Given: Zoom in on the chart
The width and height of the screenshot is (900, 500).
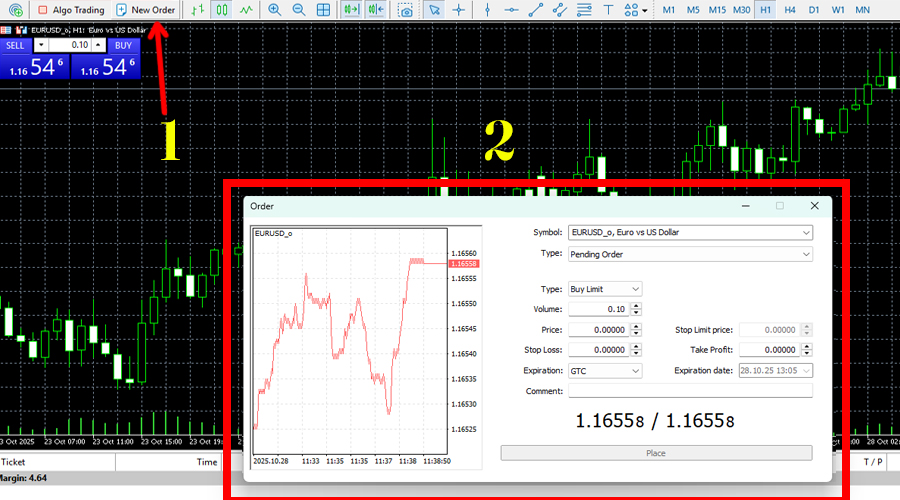Looking at the screenshot, I should coord(275,10).
